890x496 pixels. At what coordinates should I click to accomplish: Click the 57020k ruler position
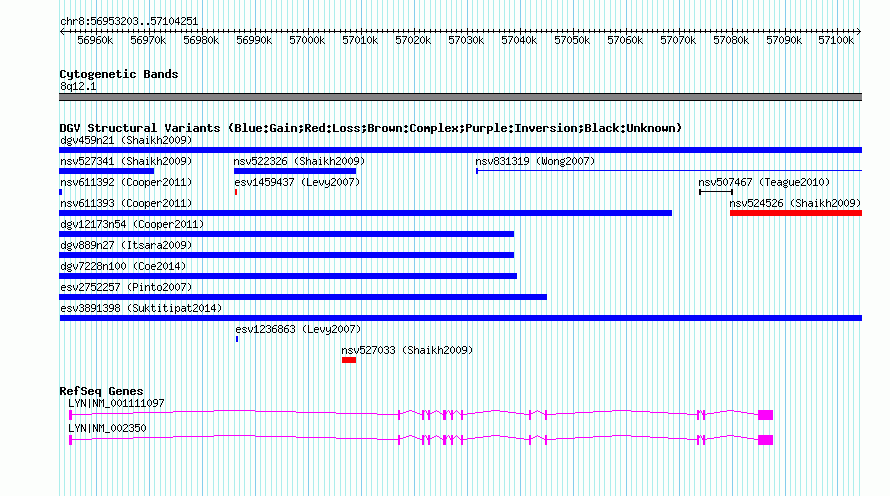tap(413, 40)
